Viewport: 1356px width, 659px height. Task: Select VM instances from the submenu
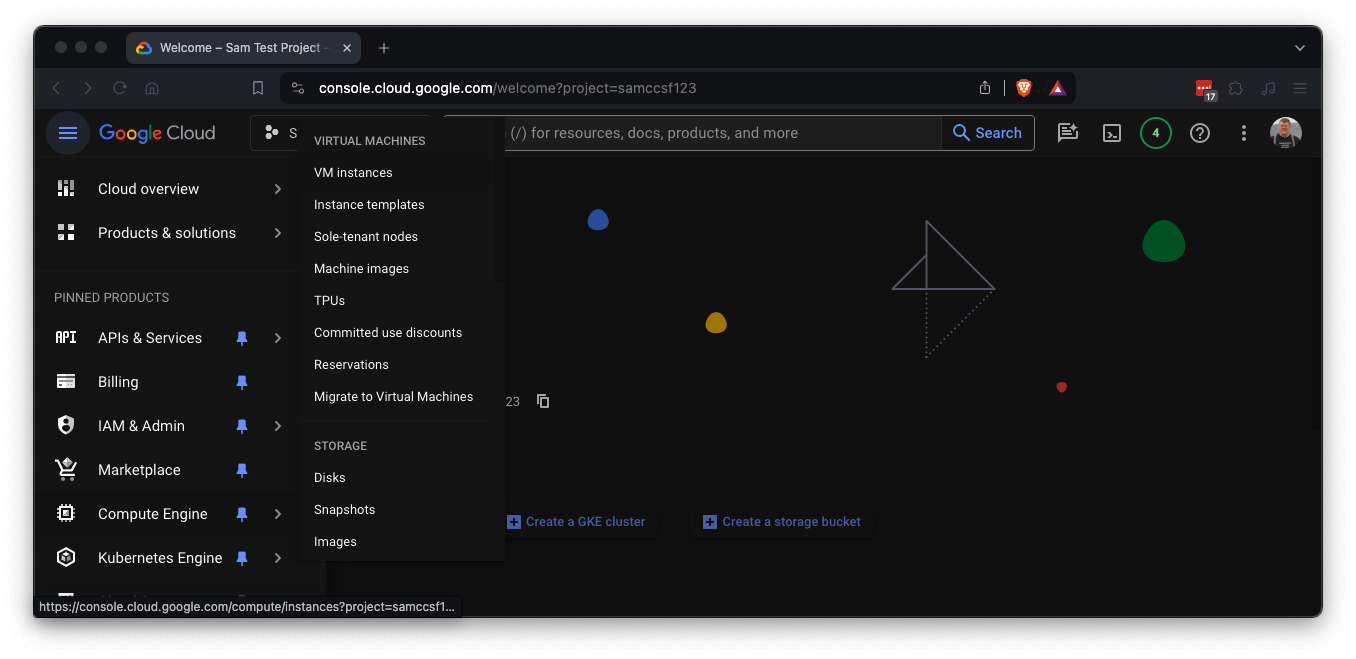(353, 173)
